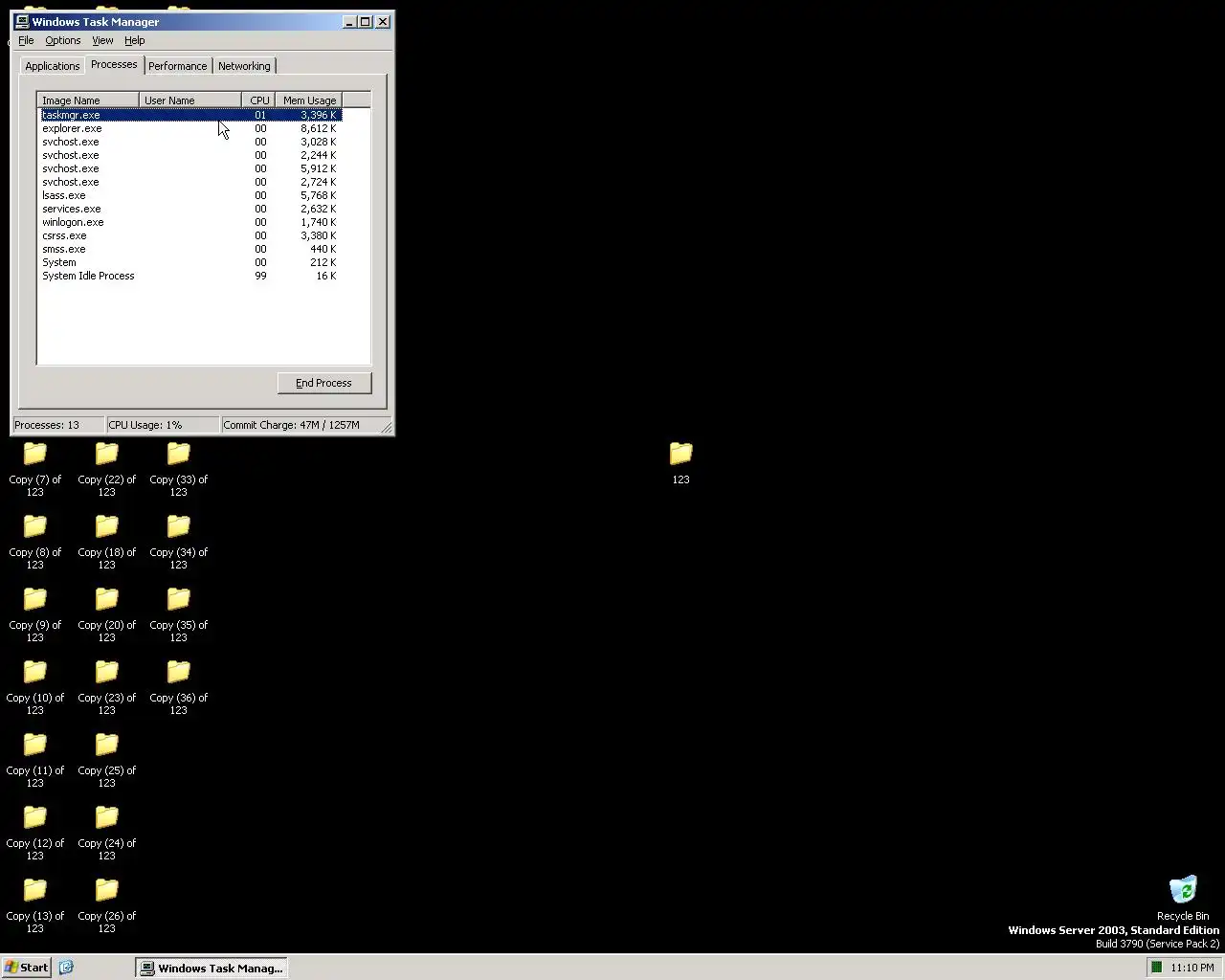This screenshot has height=980, width=1225.
Task: Open the Start menu
Action: click(26, 968)
